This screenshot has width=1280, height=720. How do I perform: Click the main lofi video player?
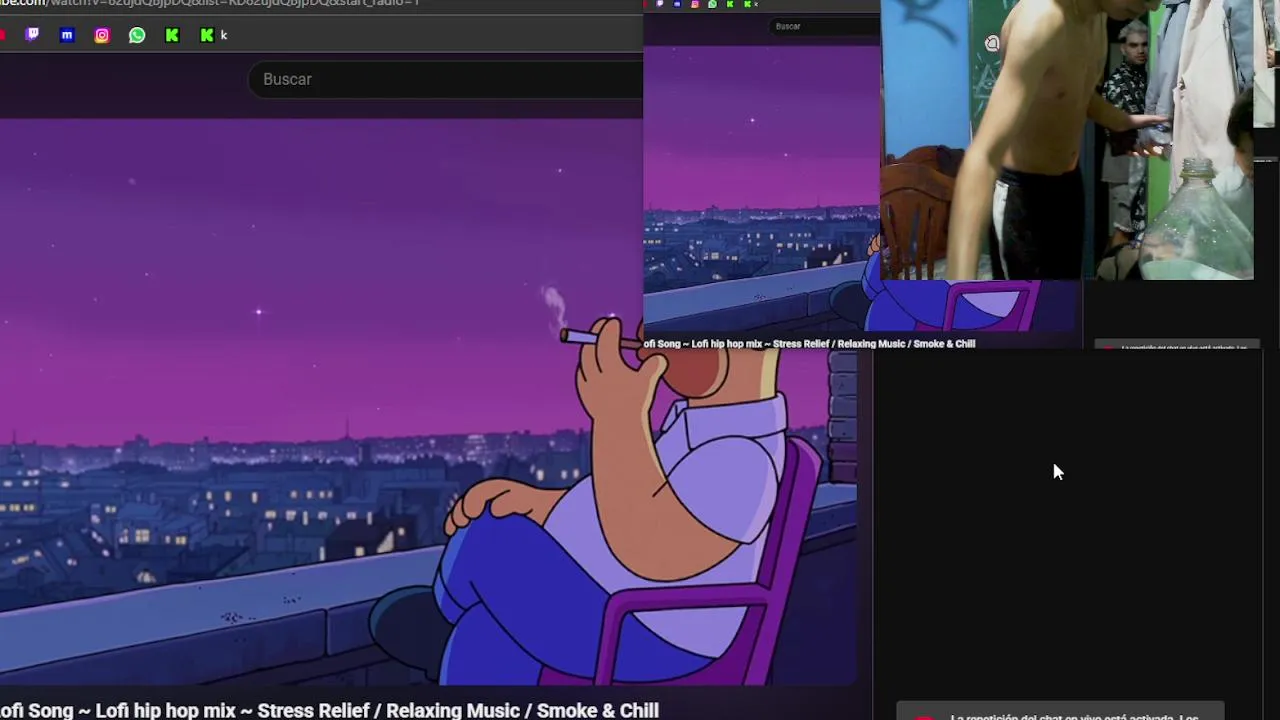pos(428,402)
